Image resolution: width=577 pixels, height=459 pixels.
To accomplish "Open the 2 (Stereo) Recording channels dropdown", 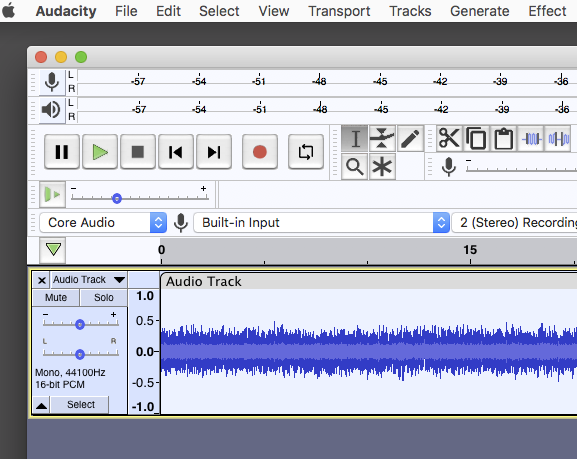I will click(x=514, y=222).
